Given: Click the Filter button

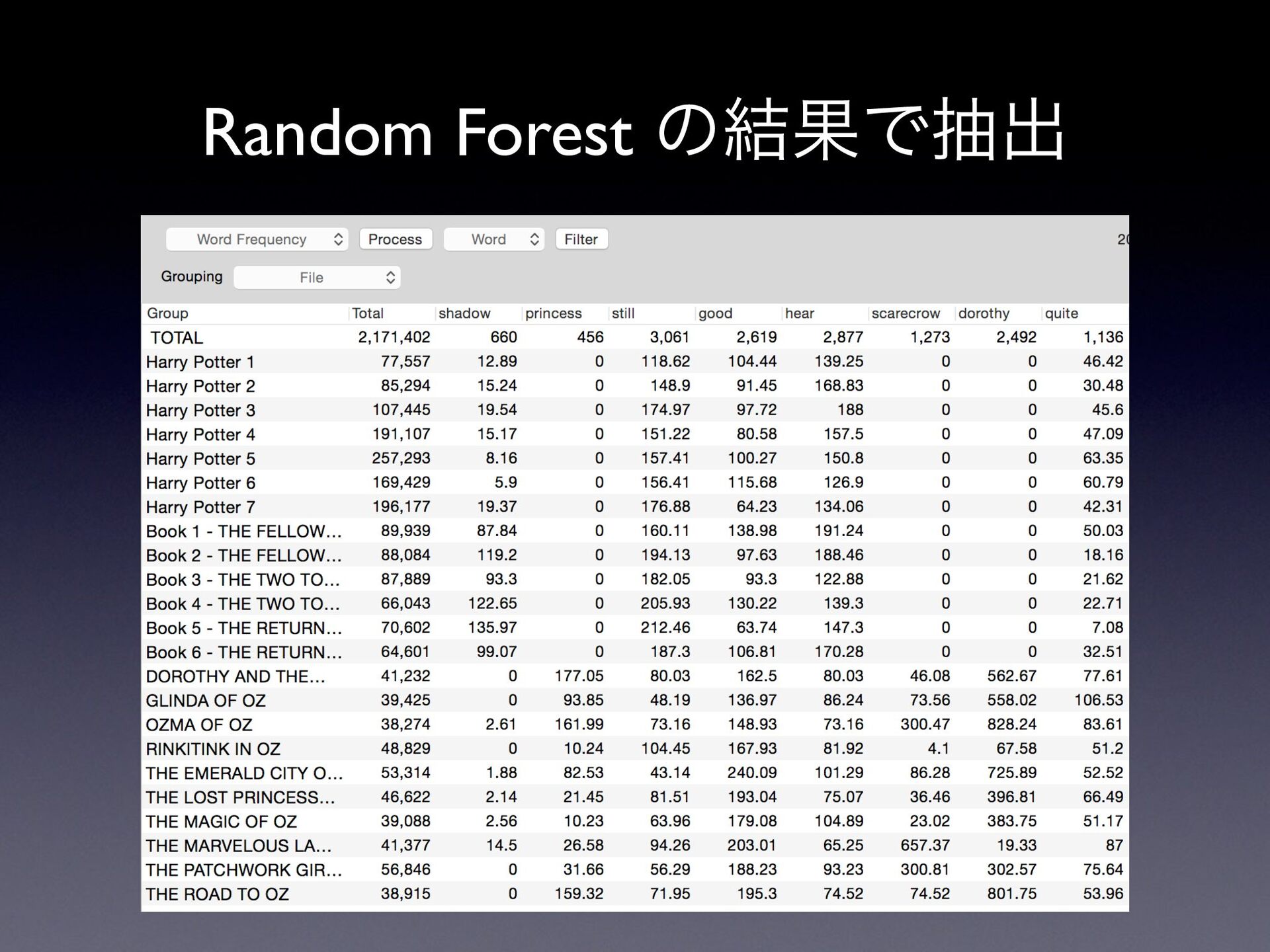Looking at the screenshot, I should click(x=581, y=239).
